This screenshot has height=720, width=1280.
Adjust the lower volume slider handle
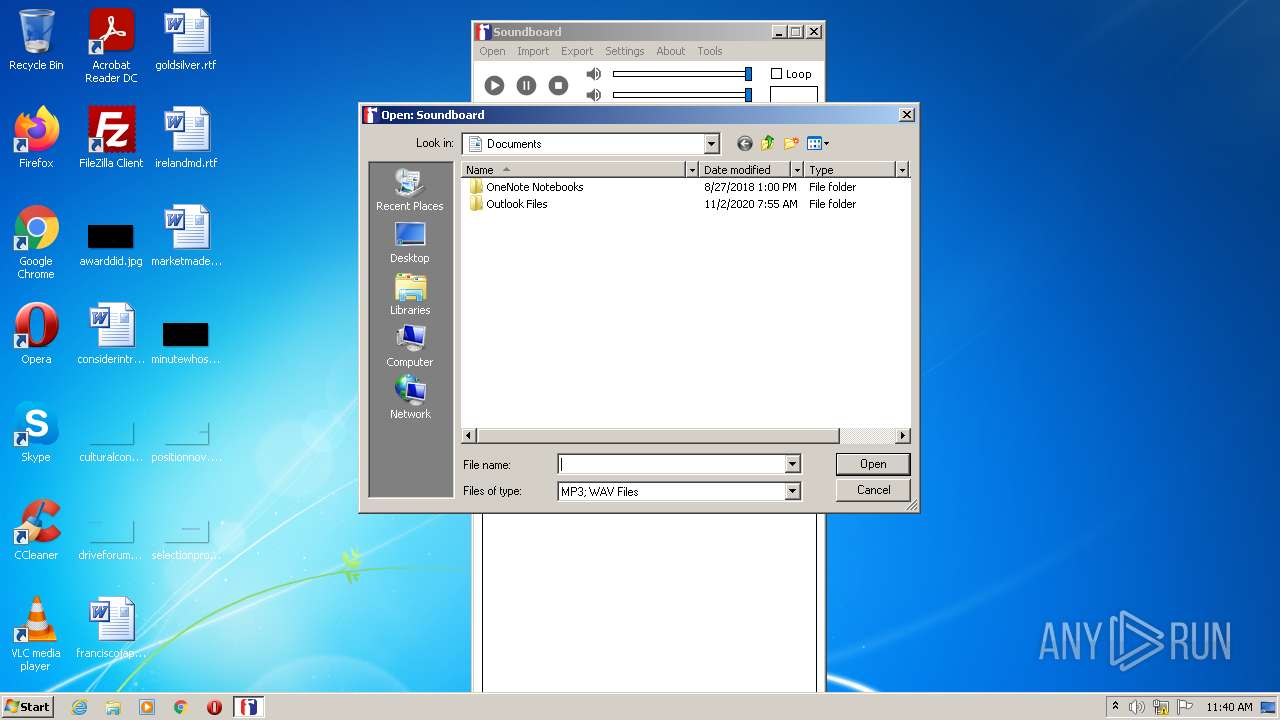(x=748, y=95)
